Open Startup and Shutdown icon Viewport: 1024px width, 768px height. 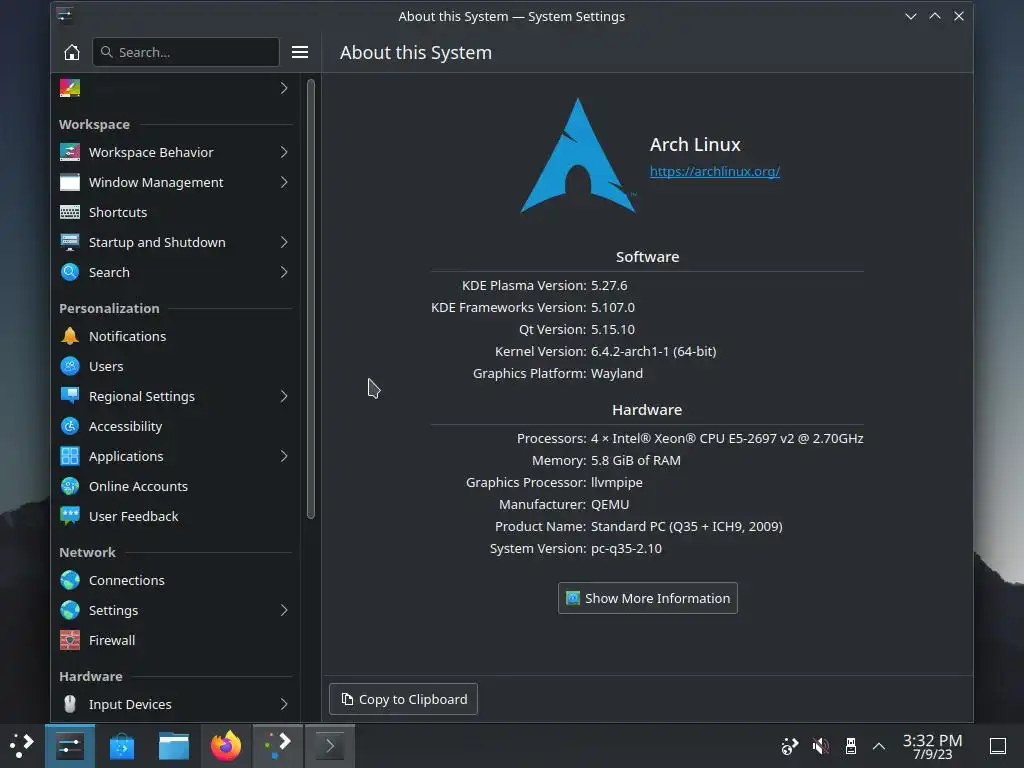pos(70,242)
